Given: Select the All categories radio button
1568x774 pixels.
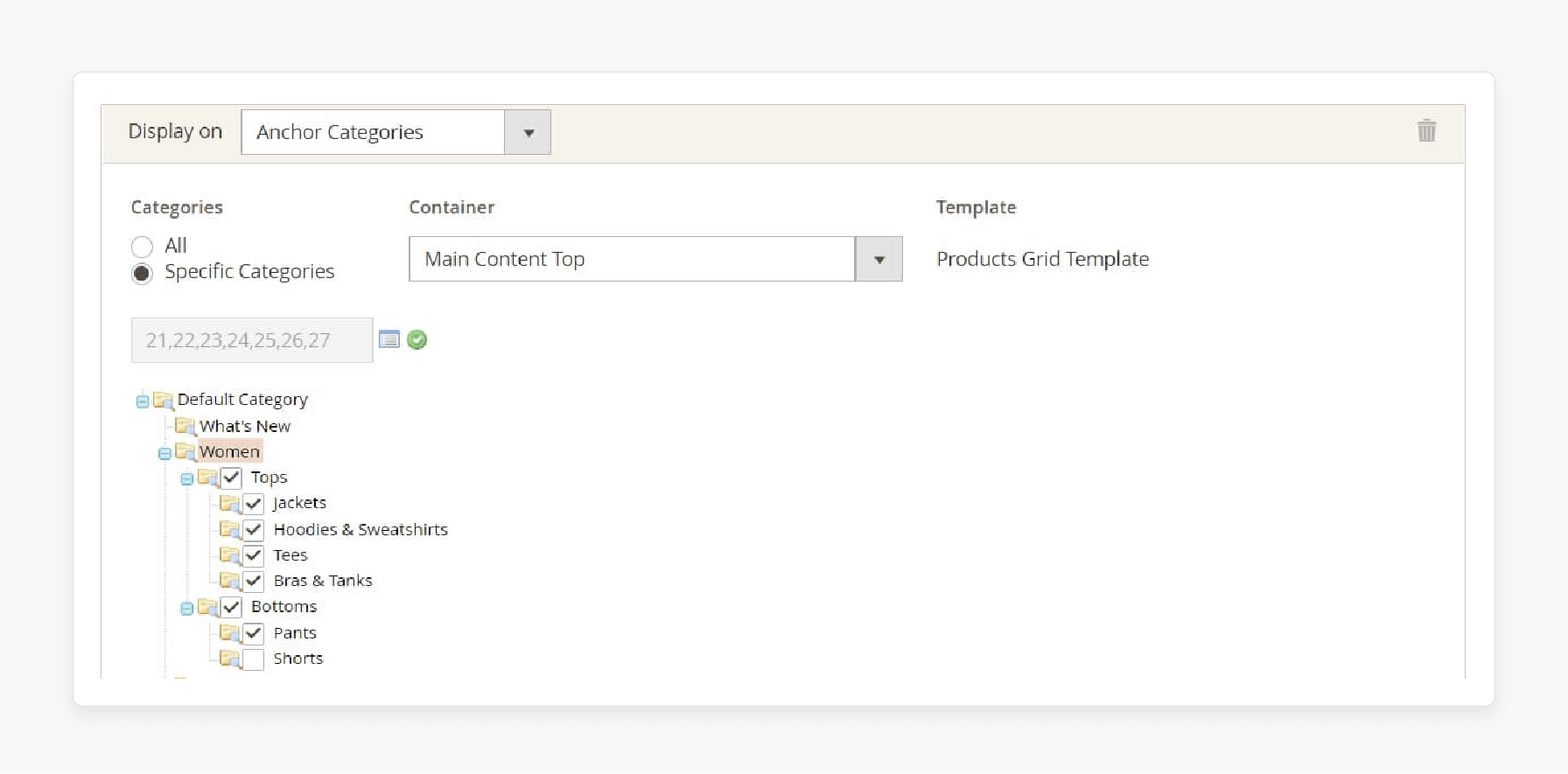Looking at the screenshot, I should point(142,247).
